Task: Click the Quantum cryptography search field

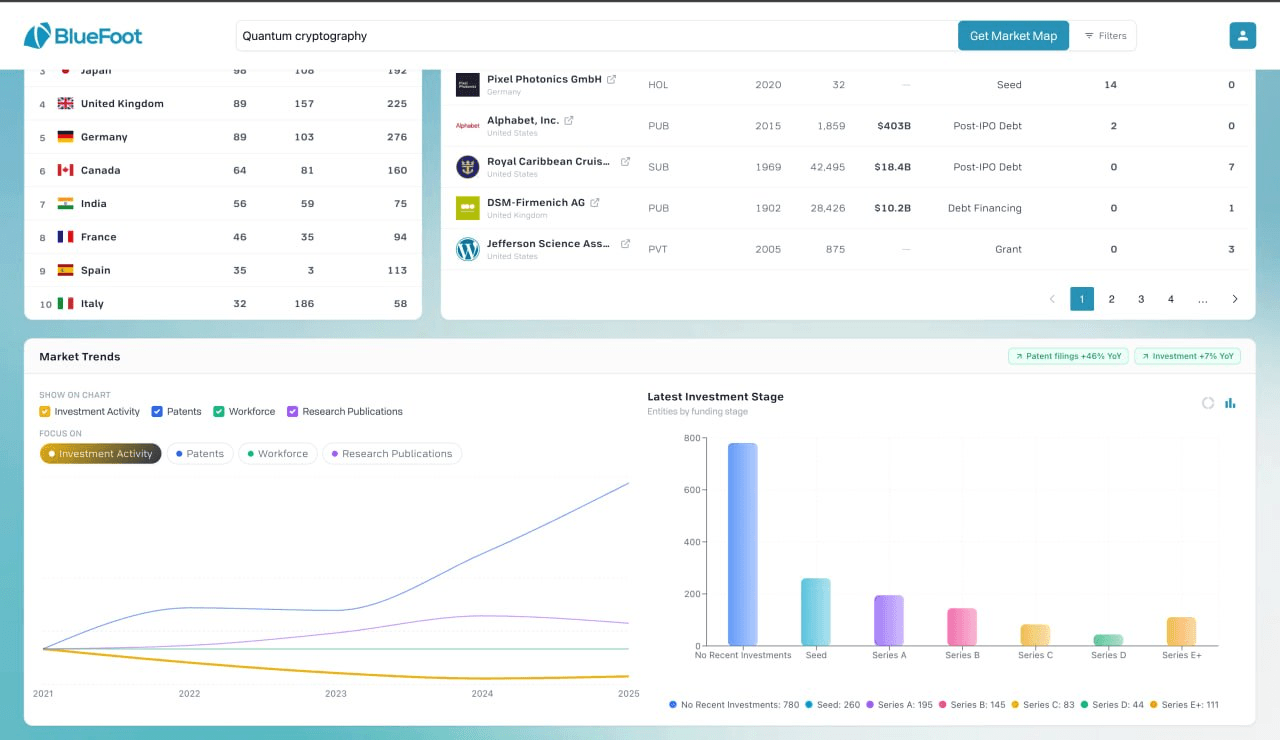Action: pos(597,36)
